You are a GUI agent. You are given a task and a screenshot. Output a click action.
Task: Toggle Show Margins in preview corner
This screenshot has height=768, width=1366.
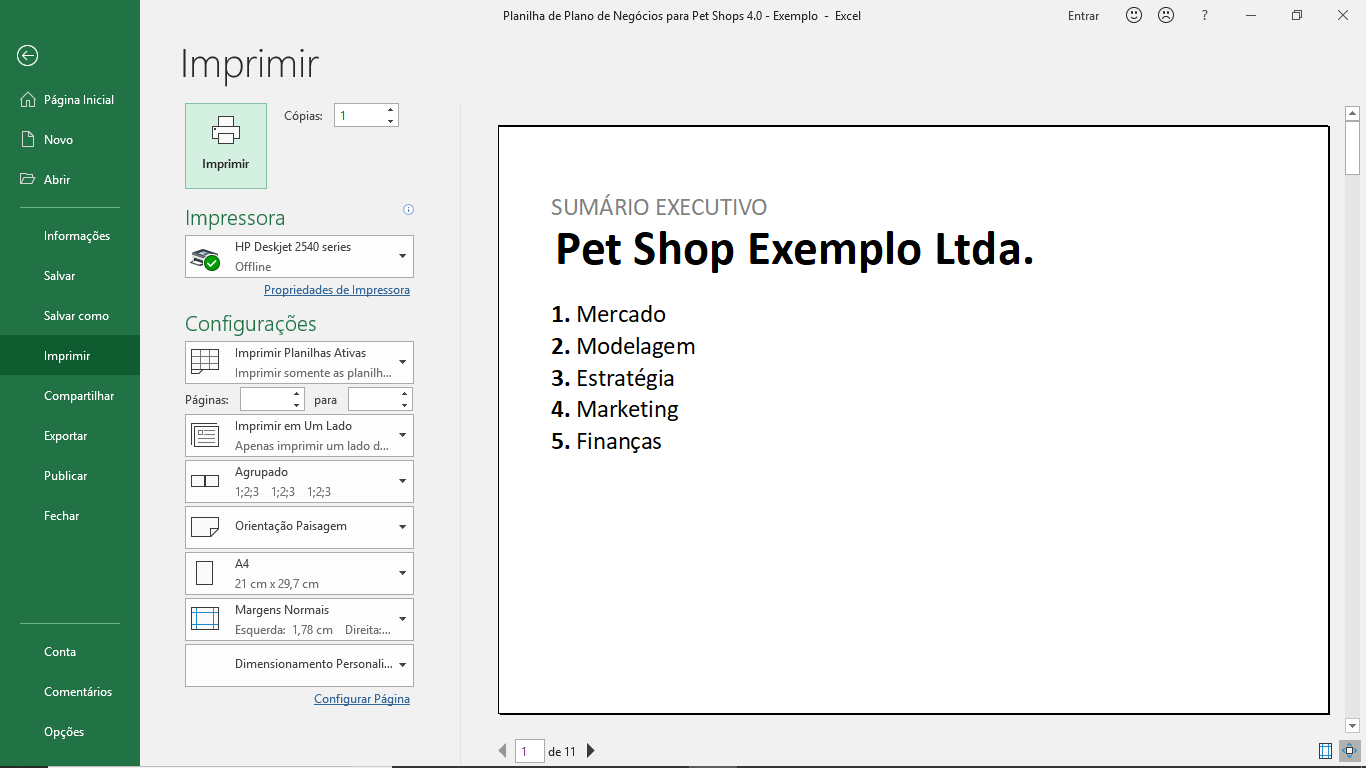point(1325,751)
